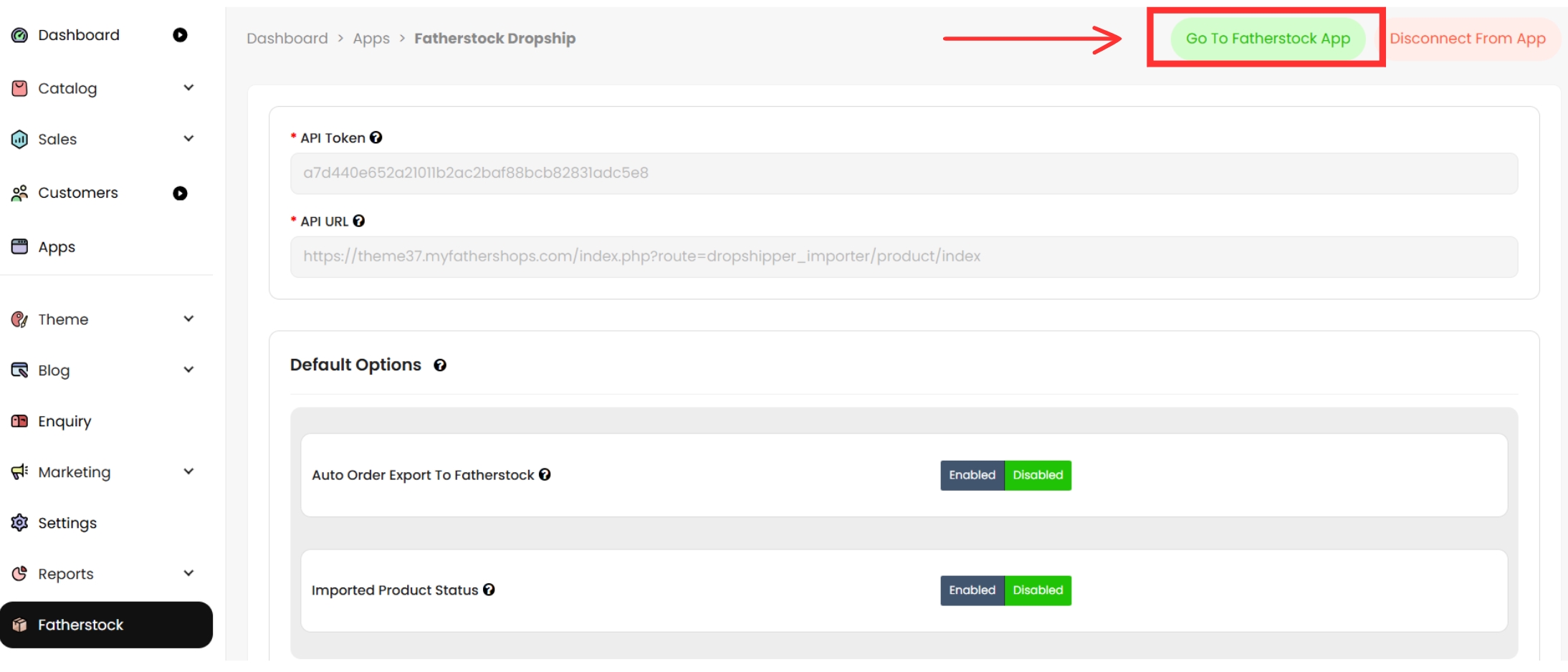Click the help icon next to Default Options

tap(440, 365)
